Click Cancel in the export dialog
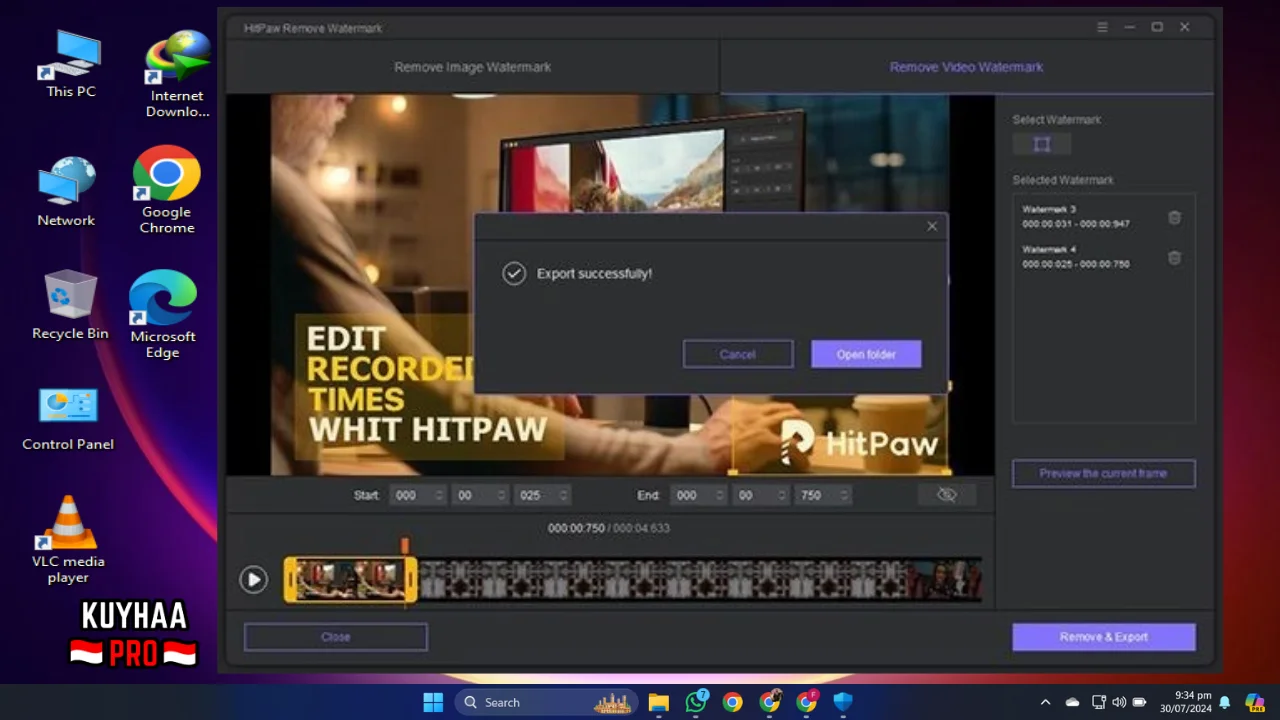This screenshot has width=1280, height=720. [738, 354]
